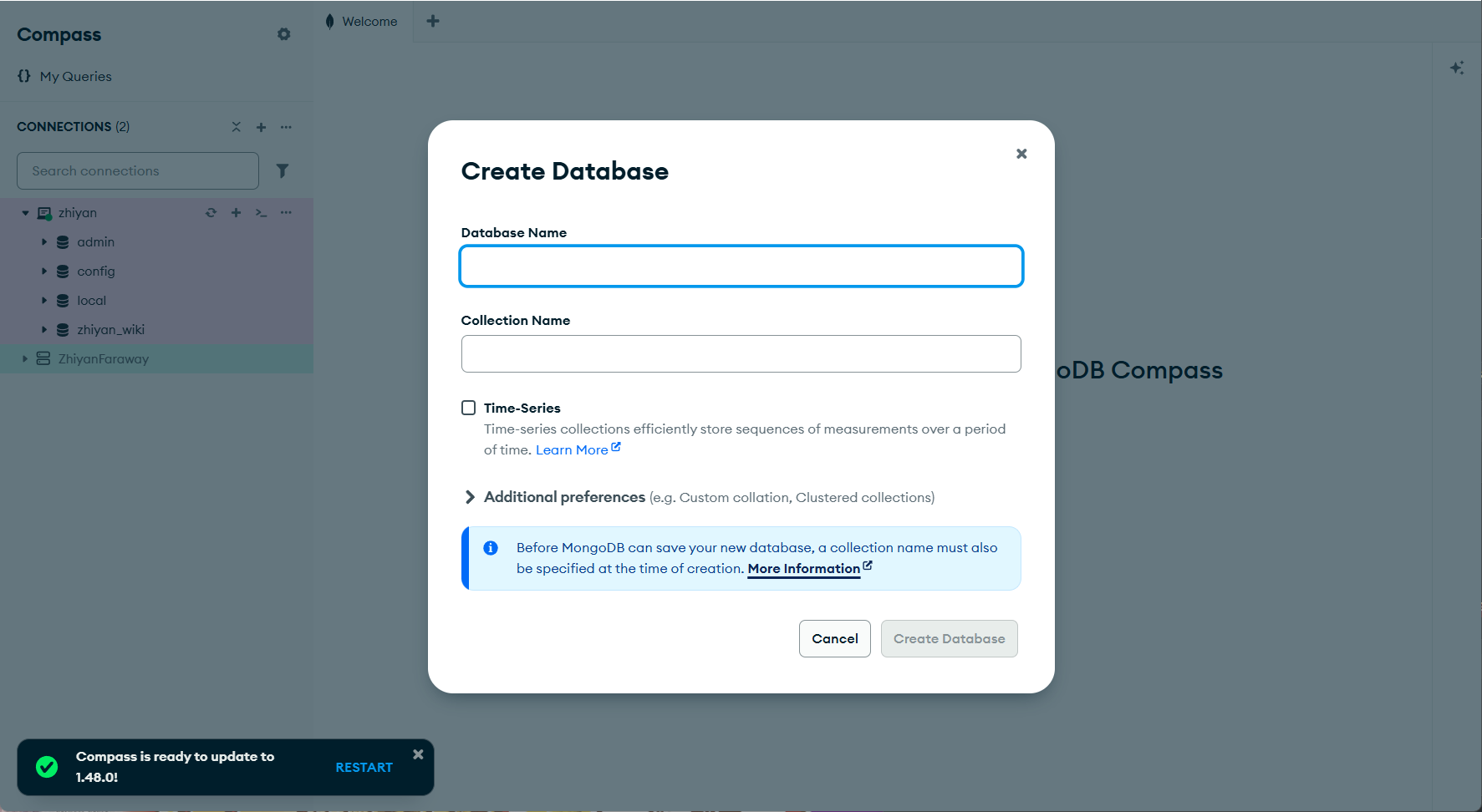Dismiss the update notification toast
The height and width of the screenshot is (812, 1482).
click(x=418, y=754)
